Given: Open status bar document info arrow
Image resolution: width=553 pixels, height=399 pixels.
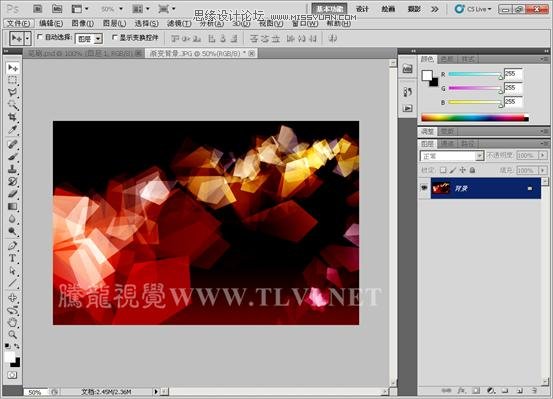Looking at the screenshot, I should (x=156, y=391).
